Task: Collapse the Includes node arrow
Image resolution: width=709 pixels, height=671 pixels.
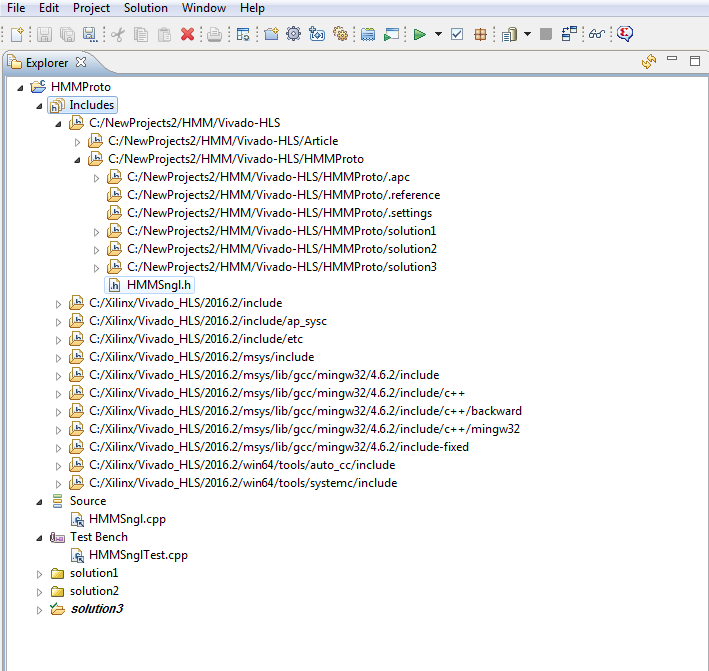Action: point(39,106)
